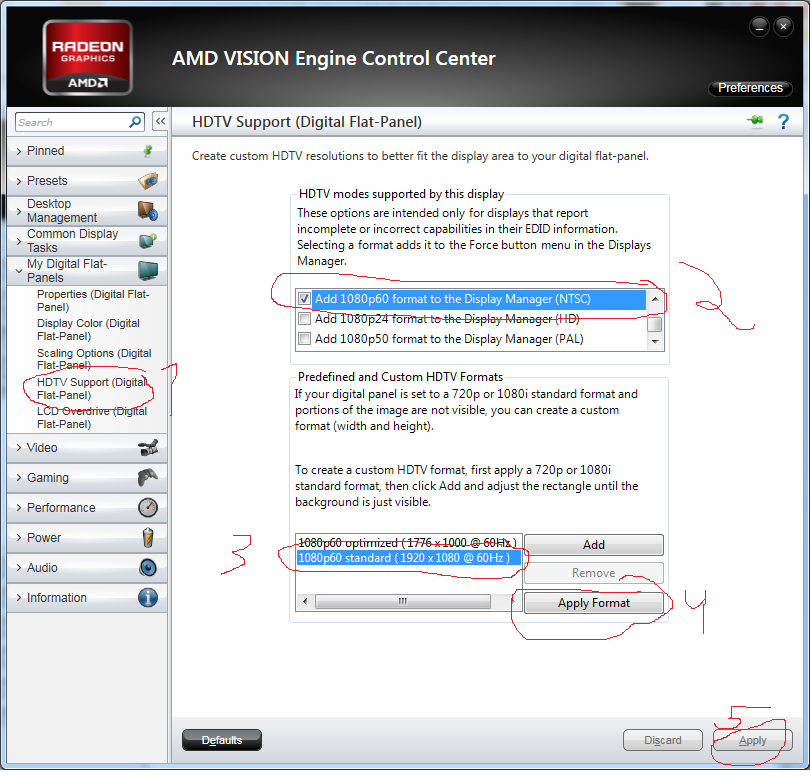Open Display Color (Digital Flat-Panel) page
Image resolution: width=810 pixels, height=777 pixels.
click(88, 330)
